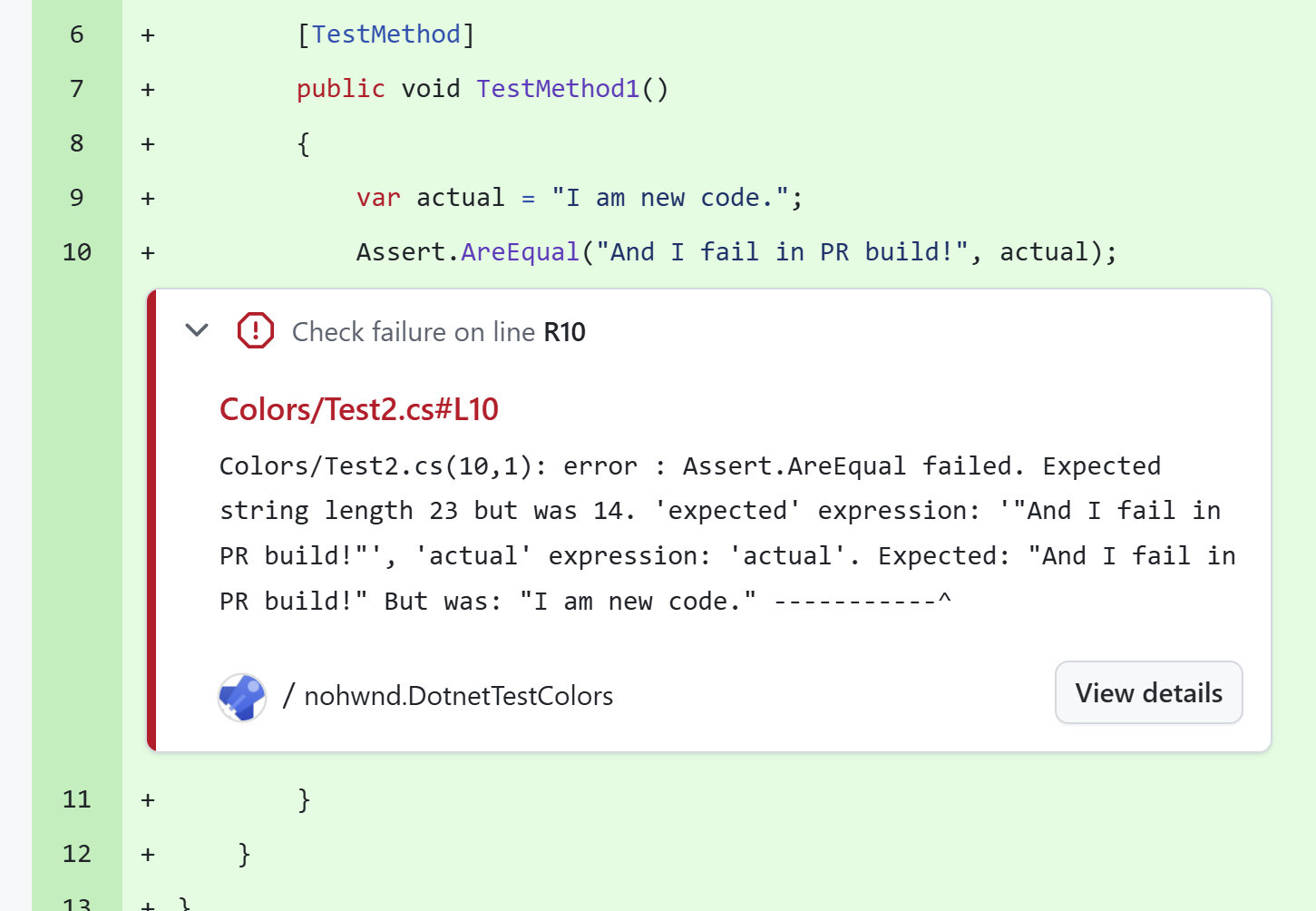
Task: Open the nohwnd.DotnetTestColors check link
Action: (x=459, y=696)
